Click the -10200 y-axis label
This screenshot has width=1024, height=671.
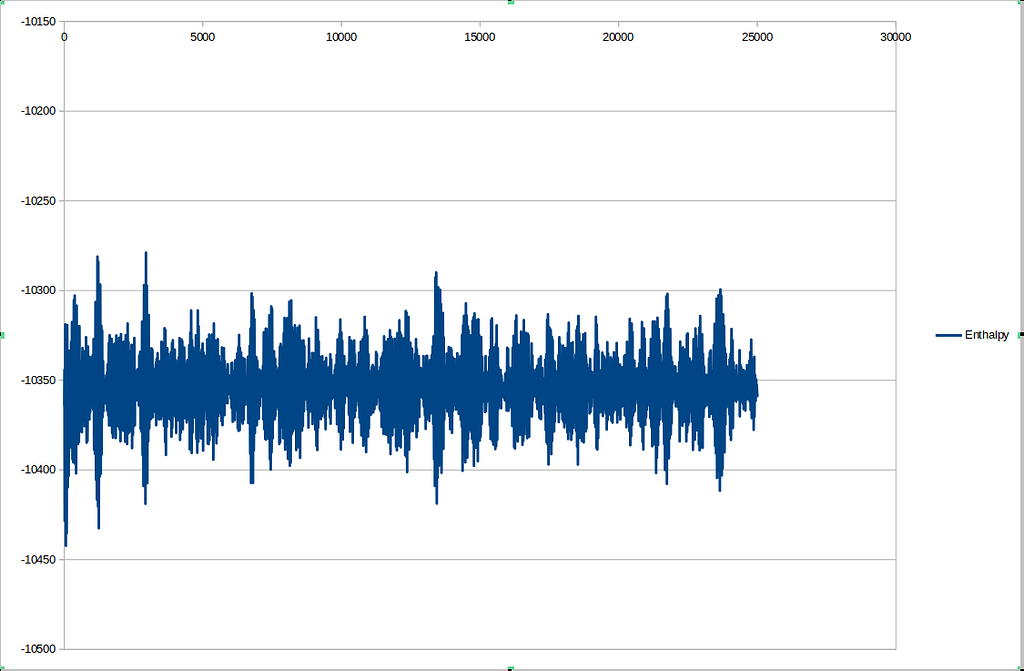[x=38, y=111]
